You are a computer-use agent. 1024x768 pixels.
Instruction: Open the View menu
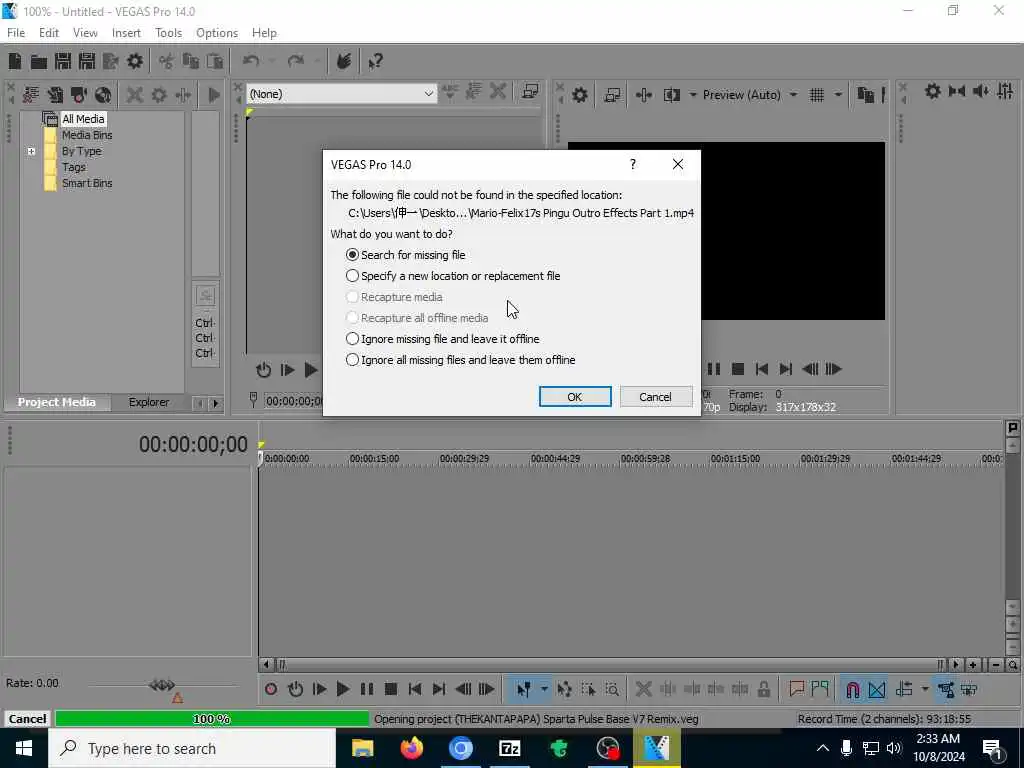tap(85, 33)
